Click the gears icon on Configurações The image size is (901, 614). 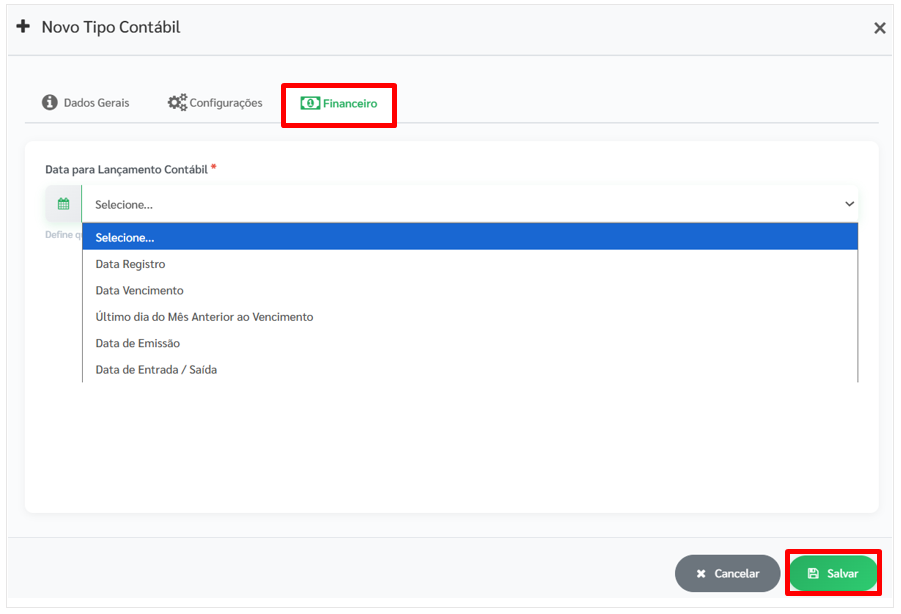(x=177, y=103)
